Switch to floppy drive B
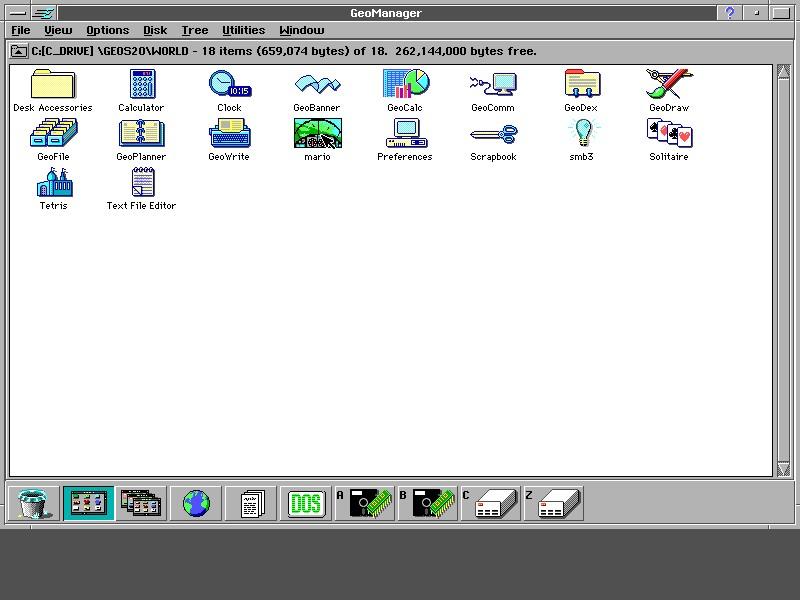 click(x=428, y=504)
